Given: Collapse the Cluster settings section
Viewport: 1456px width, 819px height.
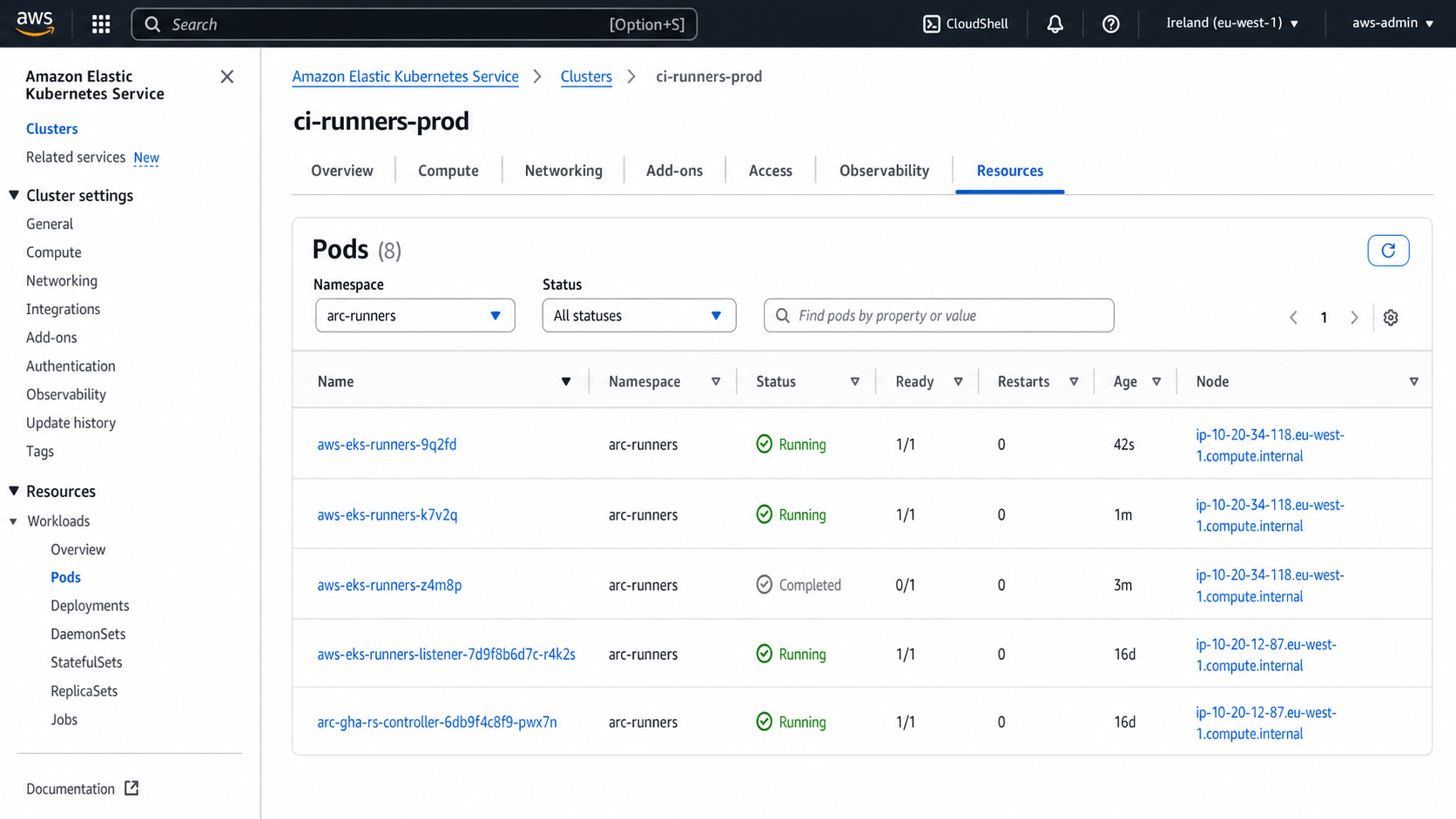Looking at the screenshot, I should (x=14, y=195).
